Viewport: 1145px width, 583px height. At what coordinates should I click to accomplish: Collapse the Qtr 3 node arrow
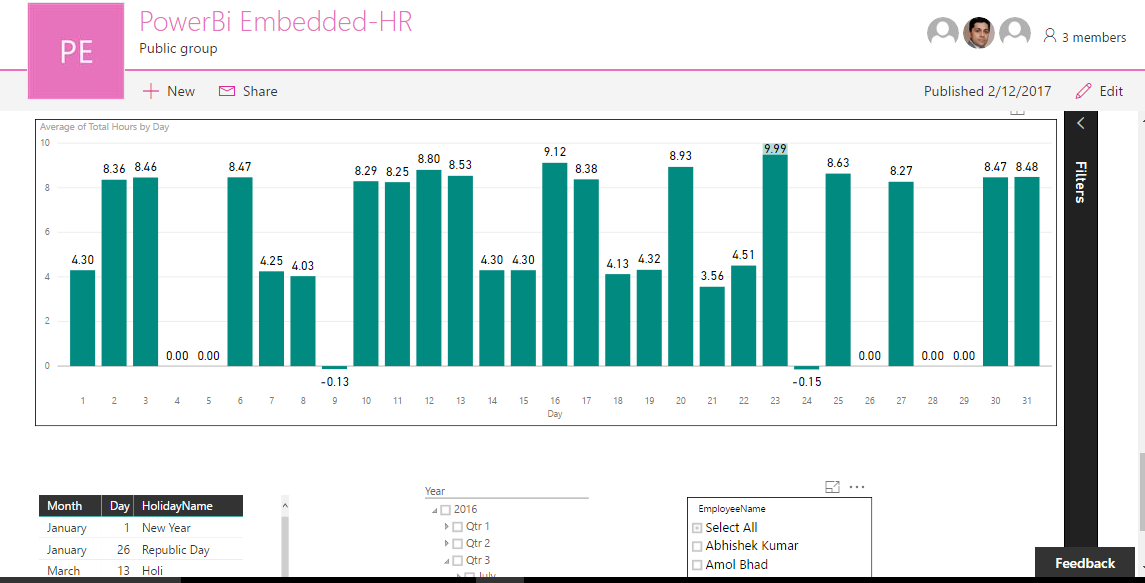pyautogui.click(x=446, y=561)
